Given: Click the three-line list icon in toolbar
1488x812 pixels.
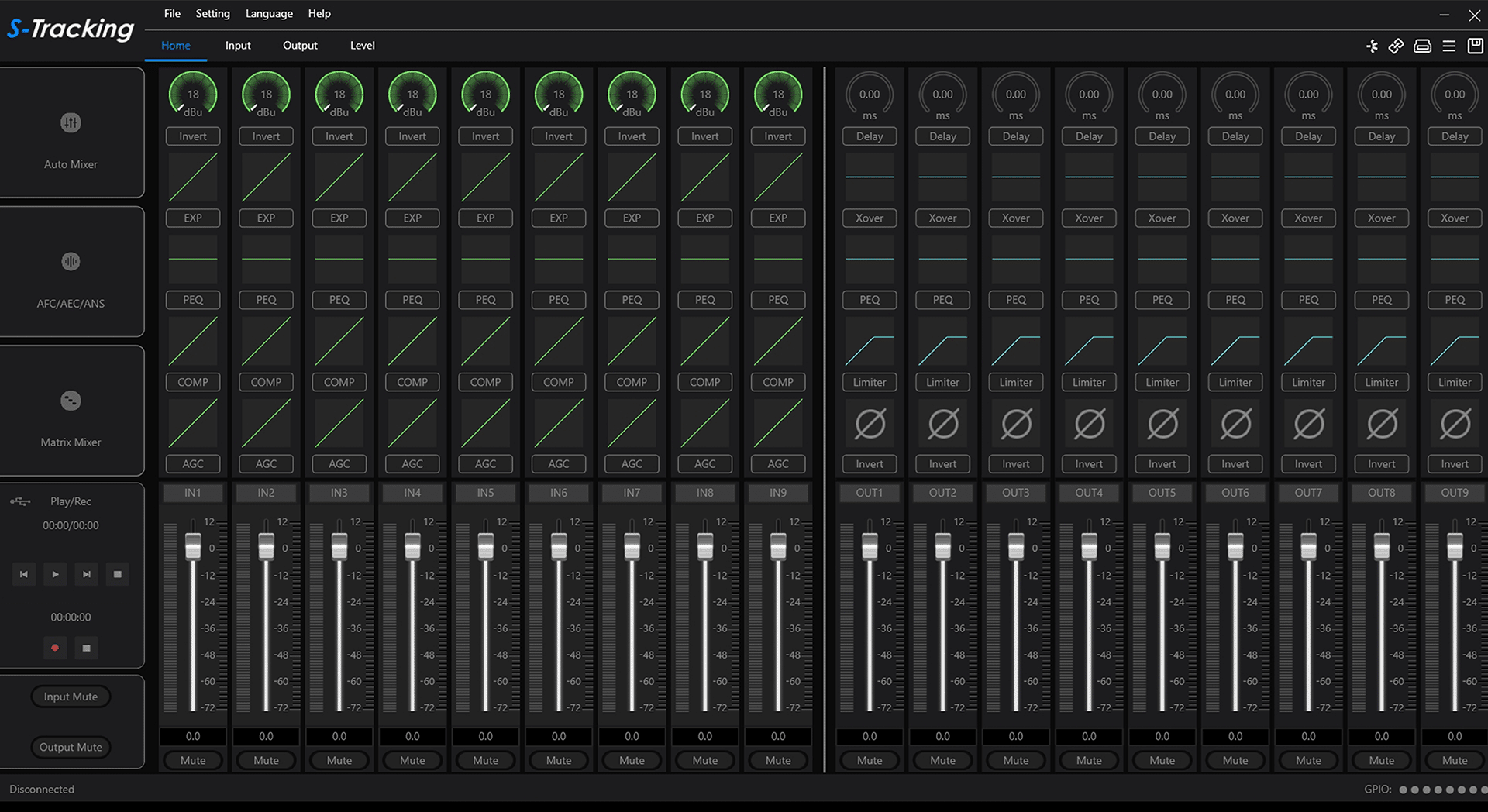Looking at the screenshot, I should click(x=1448, y=46).
